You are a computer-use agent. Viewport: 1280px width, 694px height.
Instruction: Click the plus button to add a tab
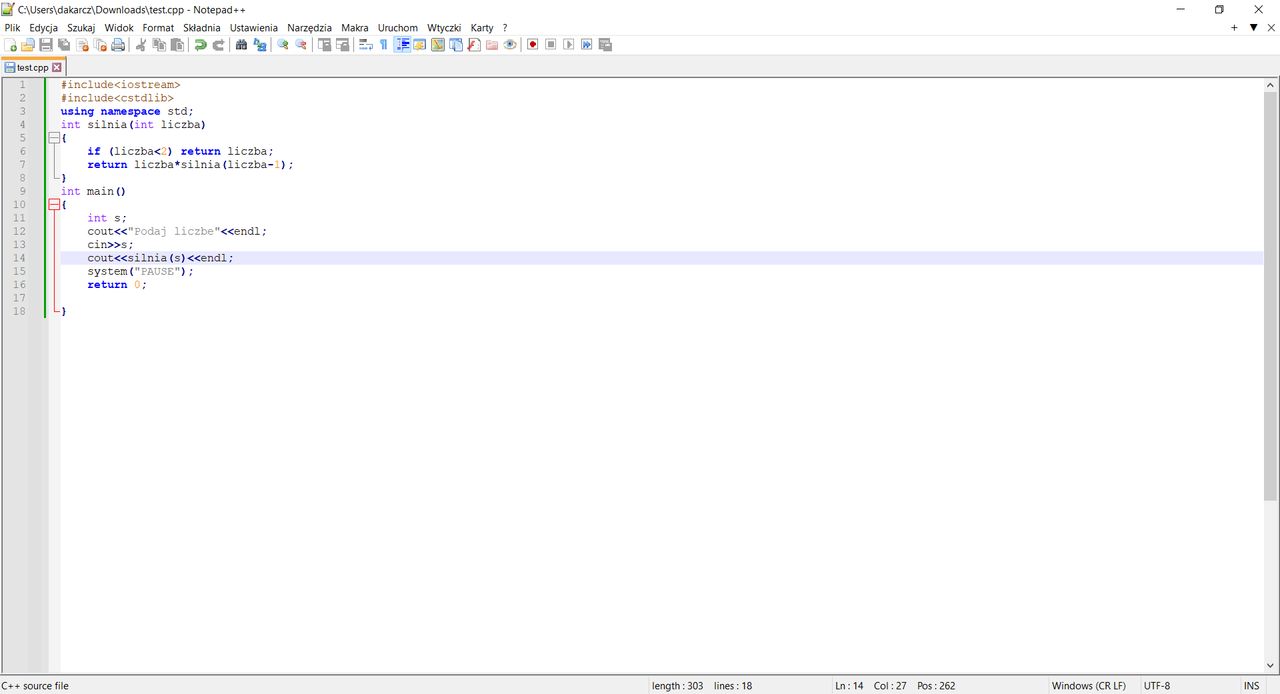pos(1234,28)
